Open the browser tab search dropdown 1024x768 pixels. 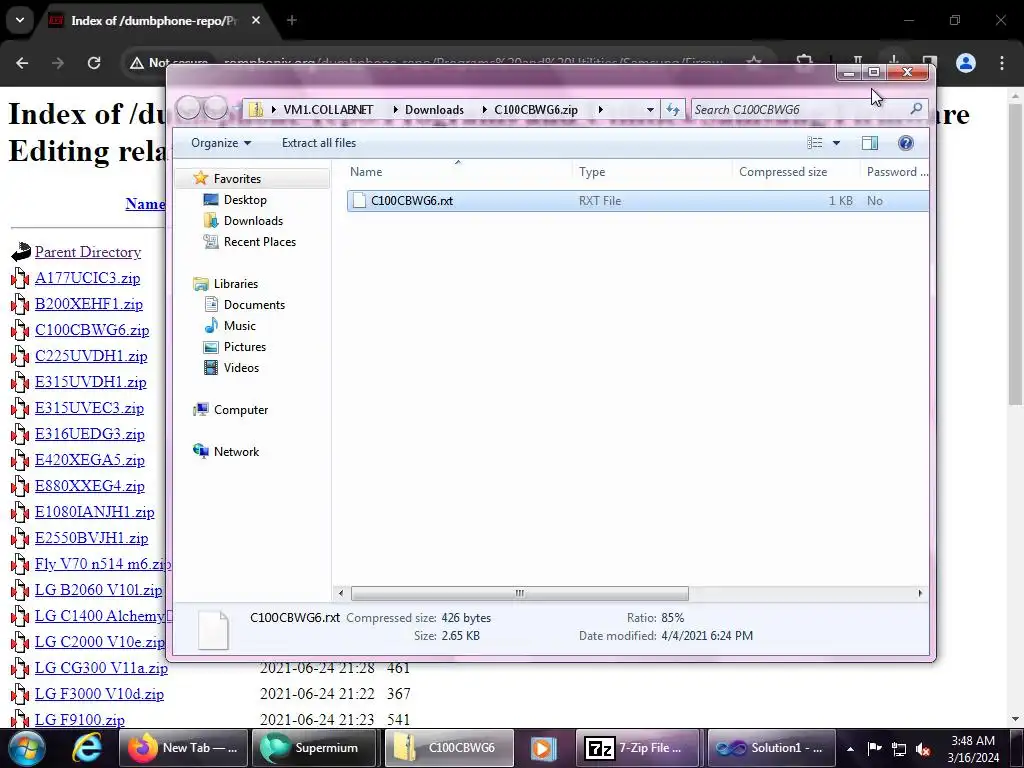pyautogui.click(x=20, y=20)
